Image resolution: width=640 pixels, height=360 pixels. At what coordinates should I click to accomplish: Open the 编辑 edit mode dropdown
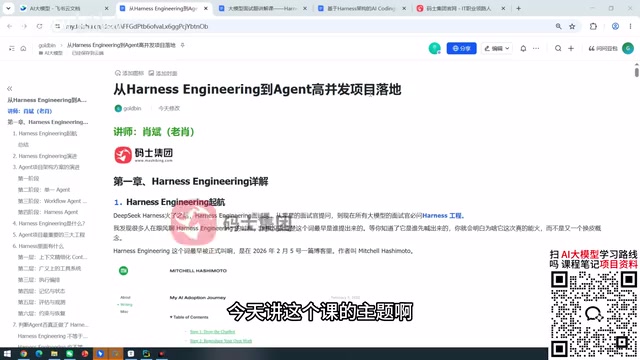[496, 48]
